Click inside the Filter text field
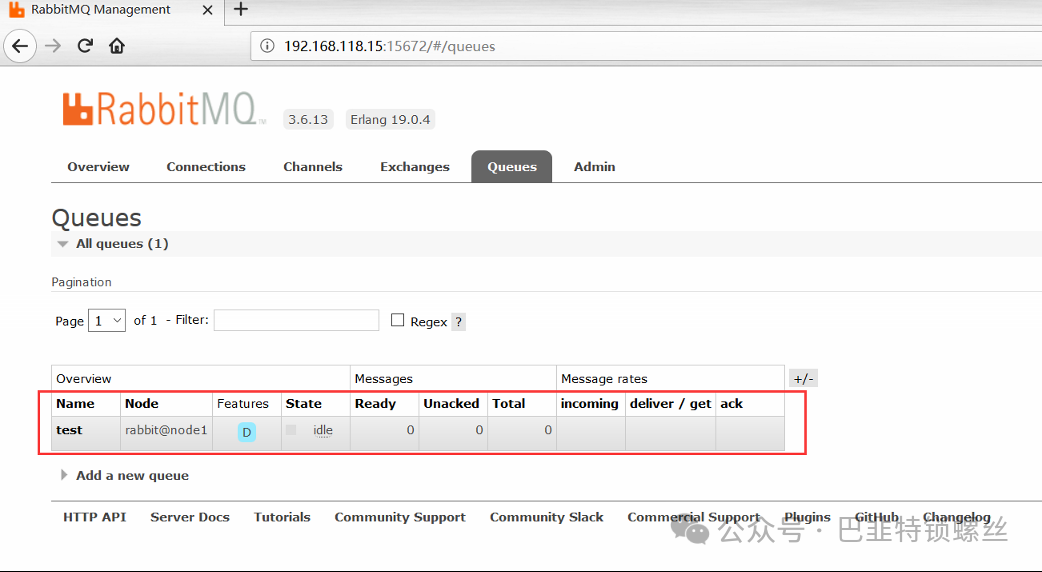The image size is (1042, 572). click(x=296, y=320)
